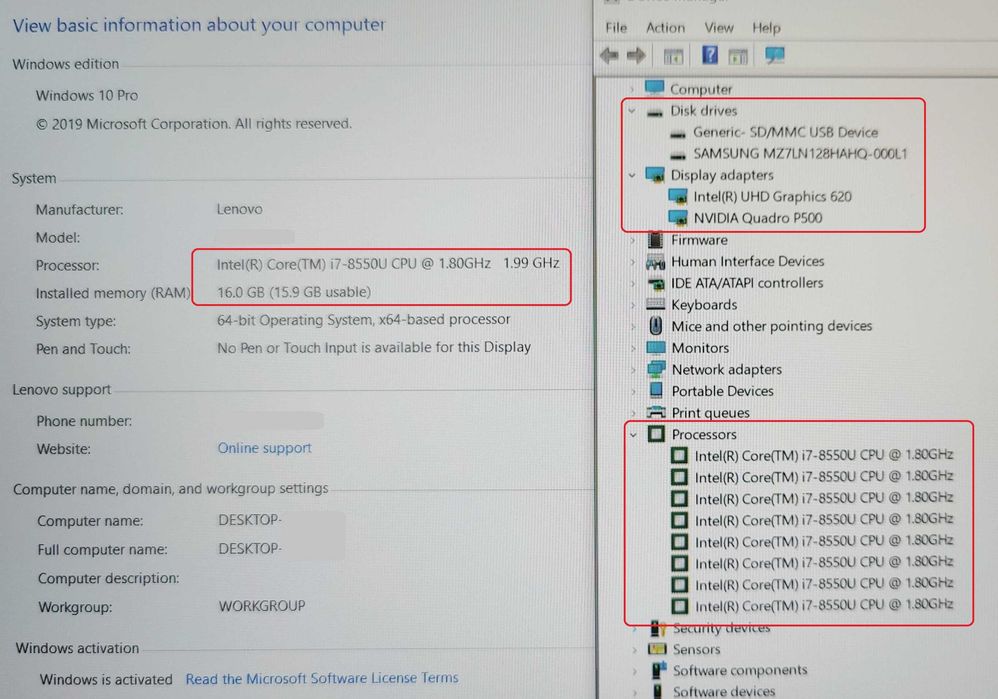Click the Lenovo manufacturer value
998x699 pixels.
239,209
